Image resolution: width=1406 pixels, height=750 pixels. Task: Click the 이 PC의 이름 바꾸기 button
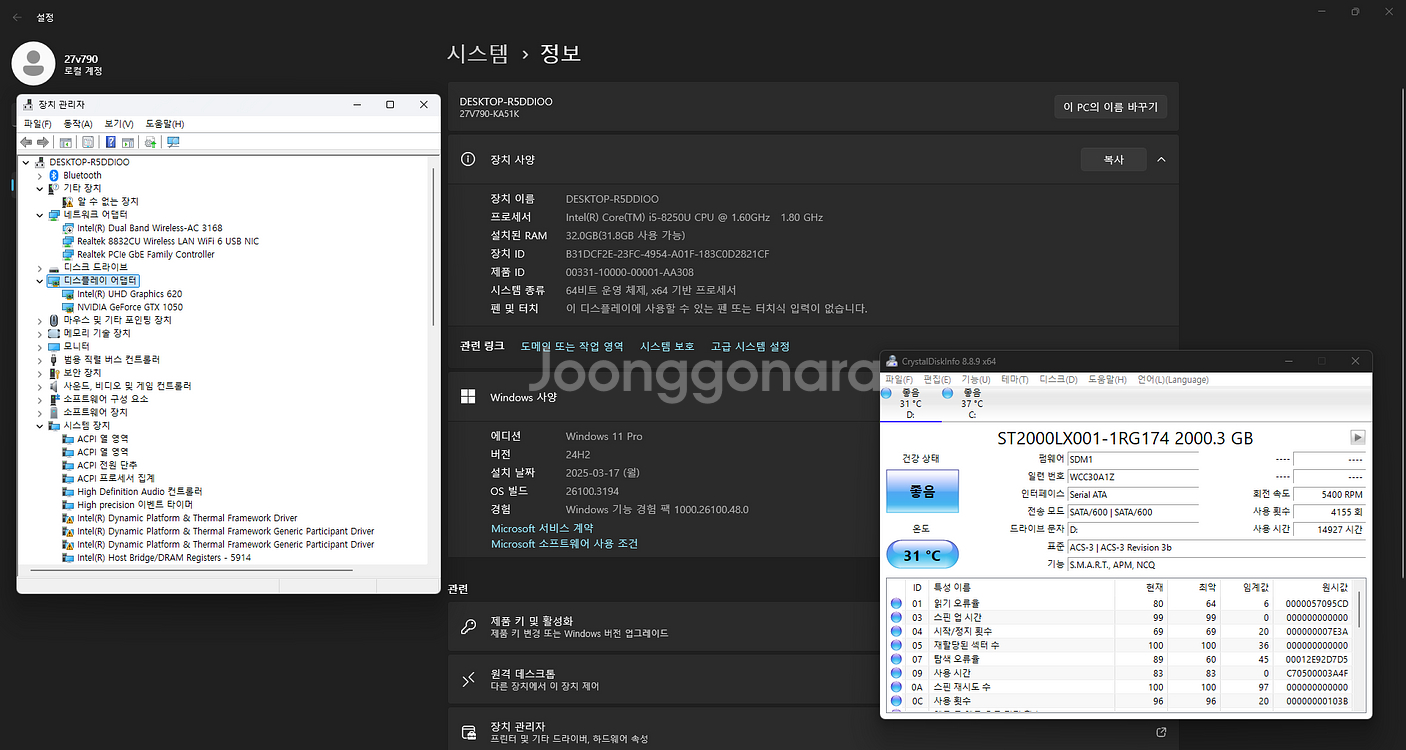(x=1110, y=106)
